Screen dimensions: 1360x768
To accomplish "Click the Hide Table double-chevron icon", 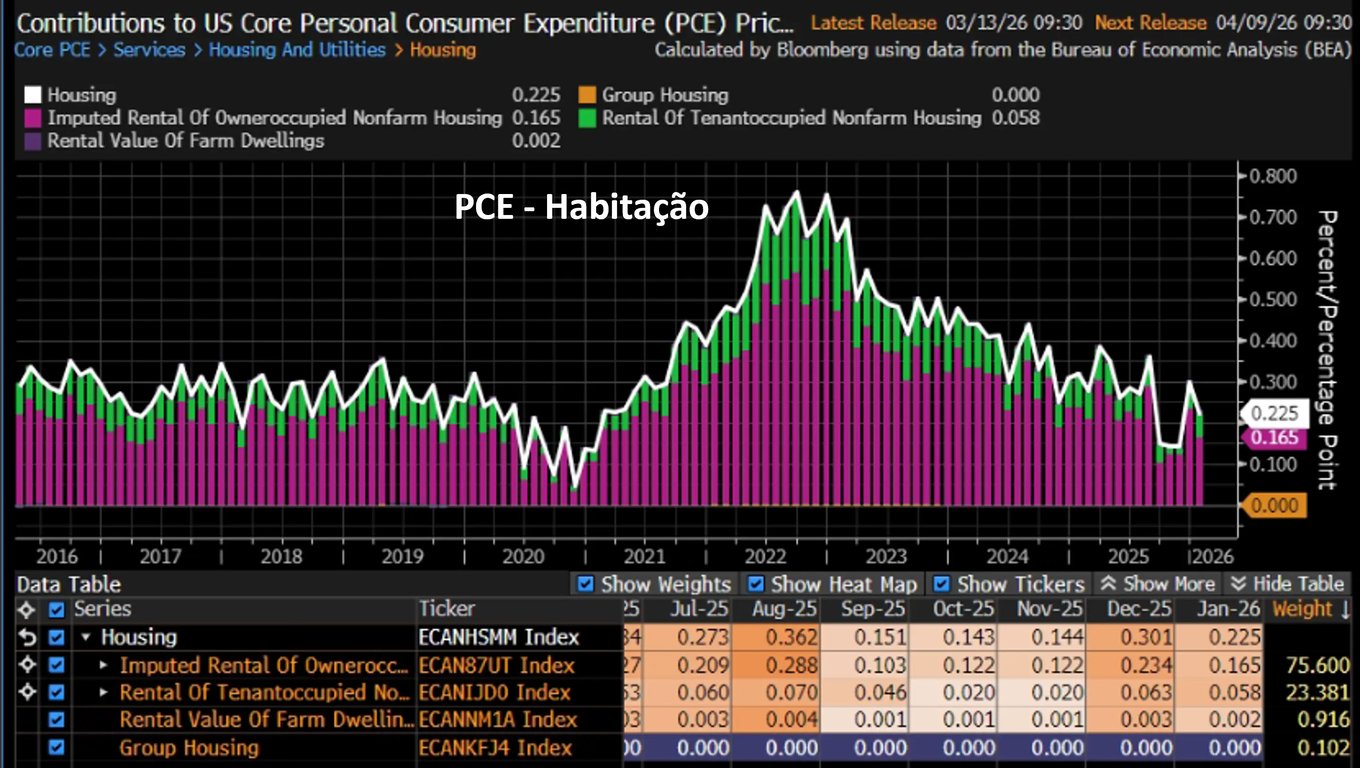I will click(1238, 584).
